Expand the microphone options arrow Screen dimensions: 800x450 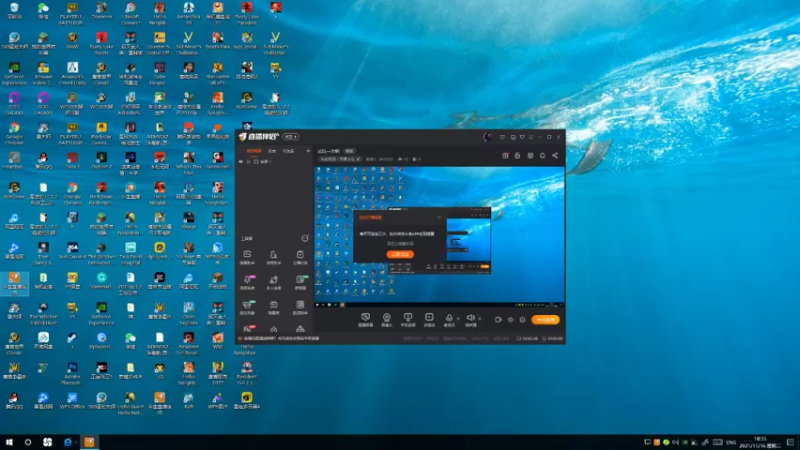(x=458, y=319)
